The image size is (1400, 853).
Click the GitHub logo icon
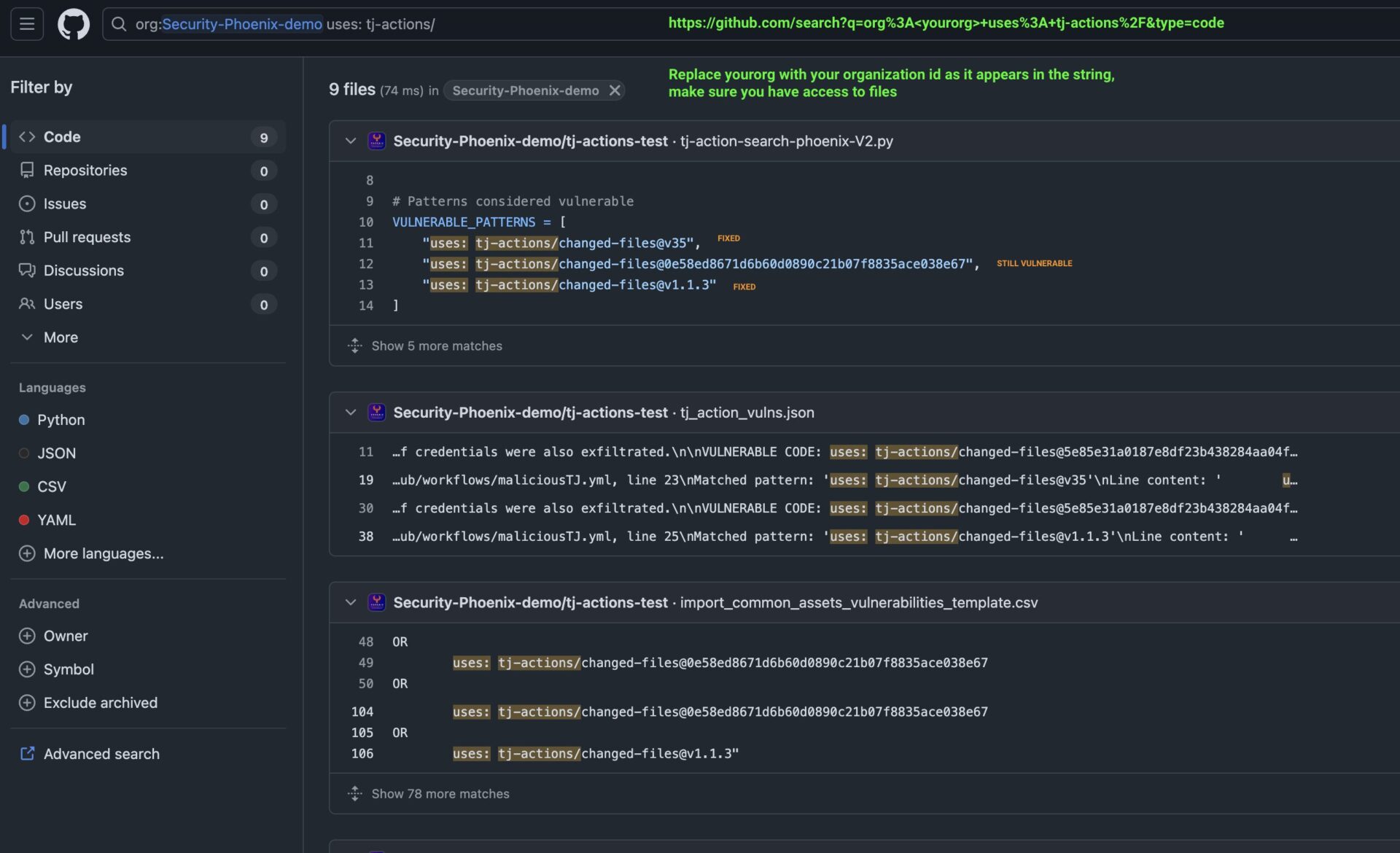click(74, 23)
